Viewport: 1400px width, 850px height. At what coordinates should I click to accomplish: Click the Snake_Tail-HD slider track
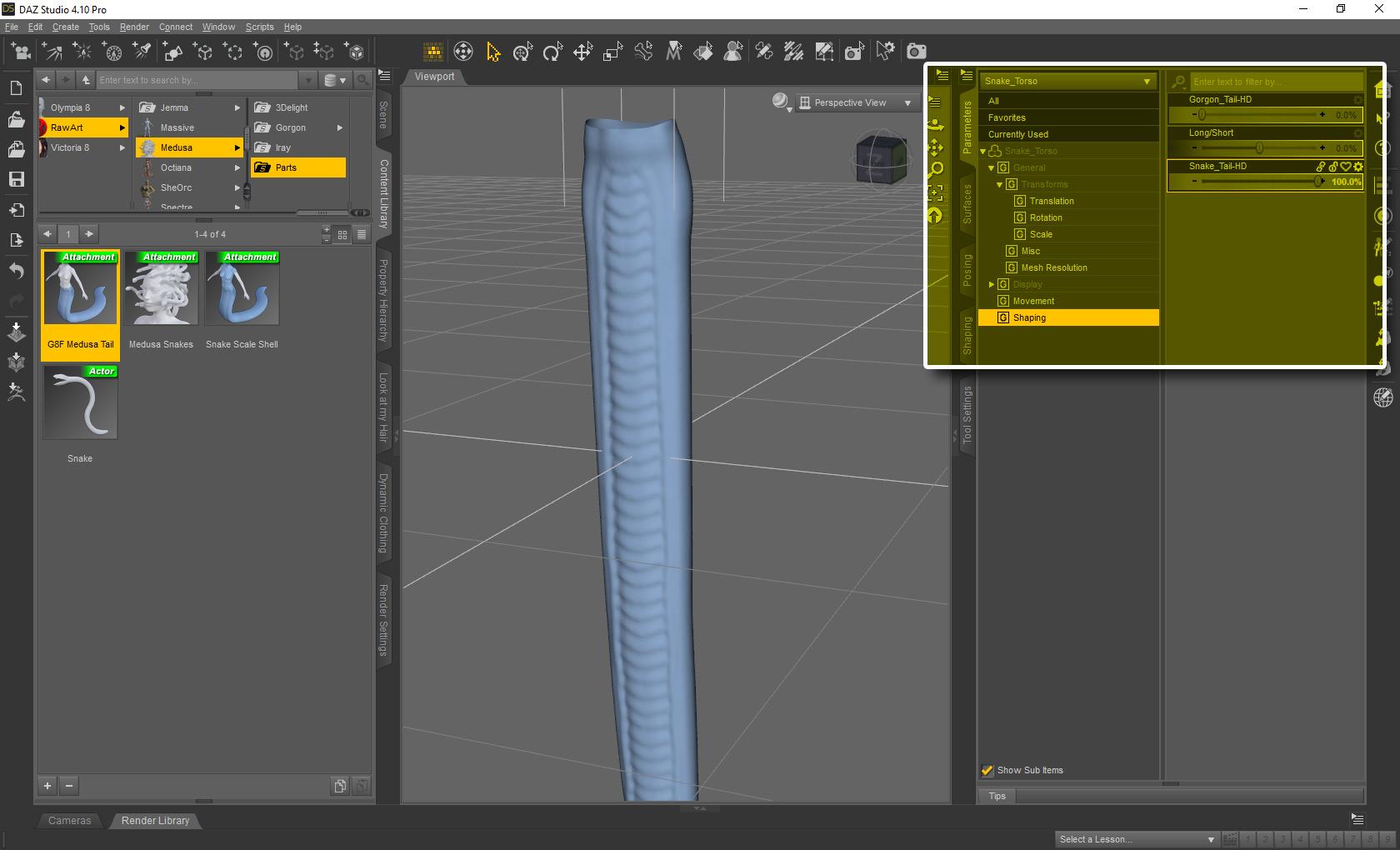pos(1258,181)
